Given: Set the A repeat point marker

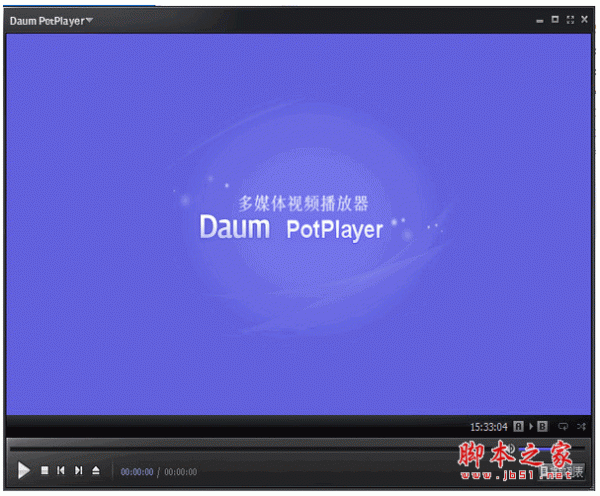Looking at the screenshot, I should 518,426.
